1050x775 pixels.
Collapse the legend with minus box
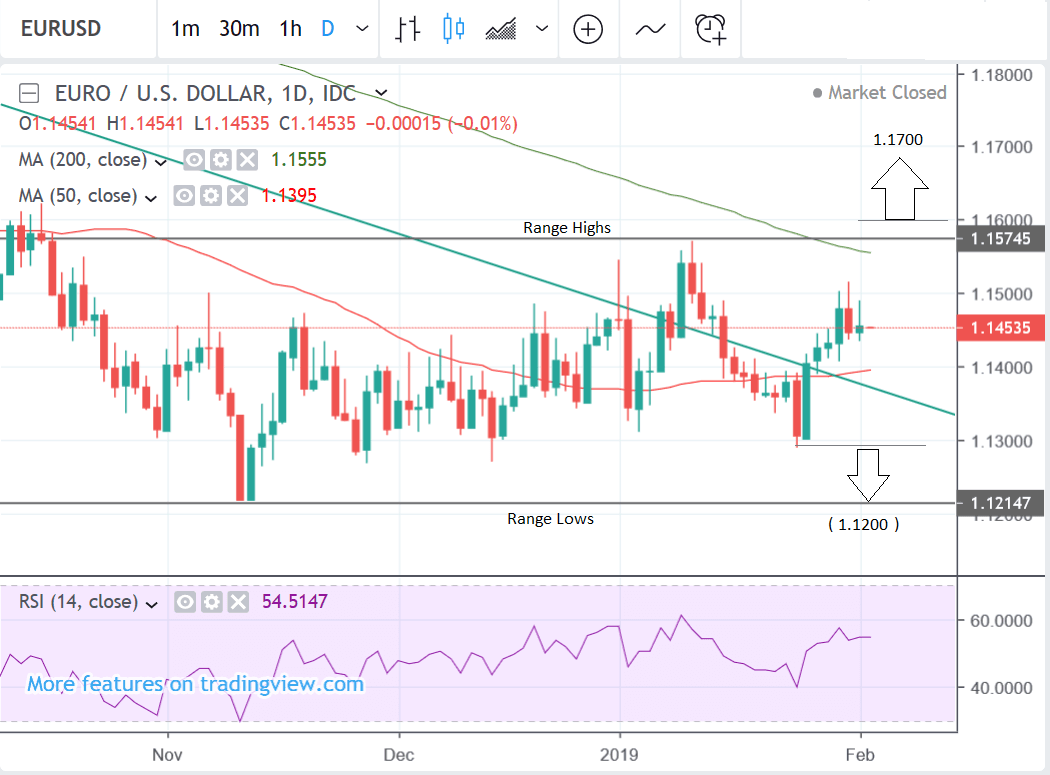(x=29, y=94)
